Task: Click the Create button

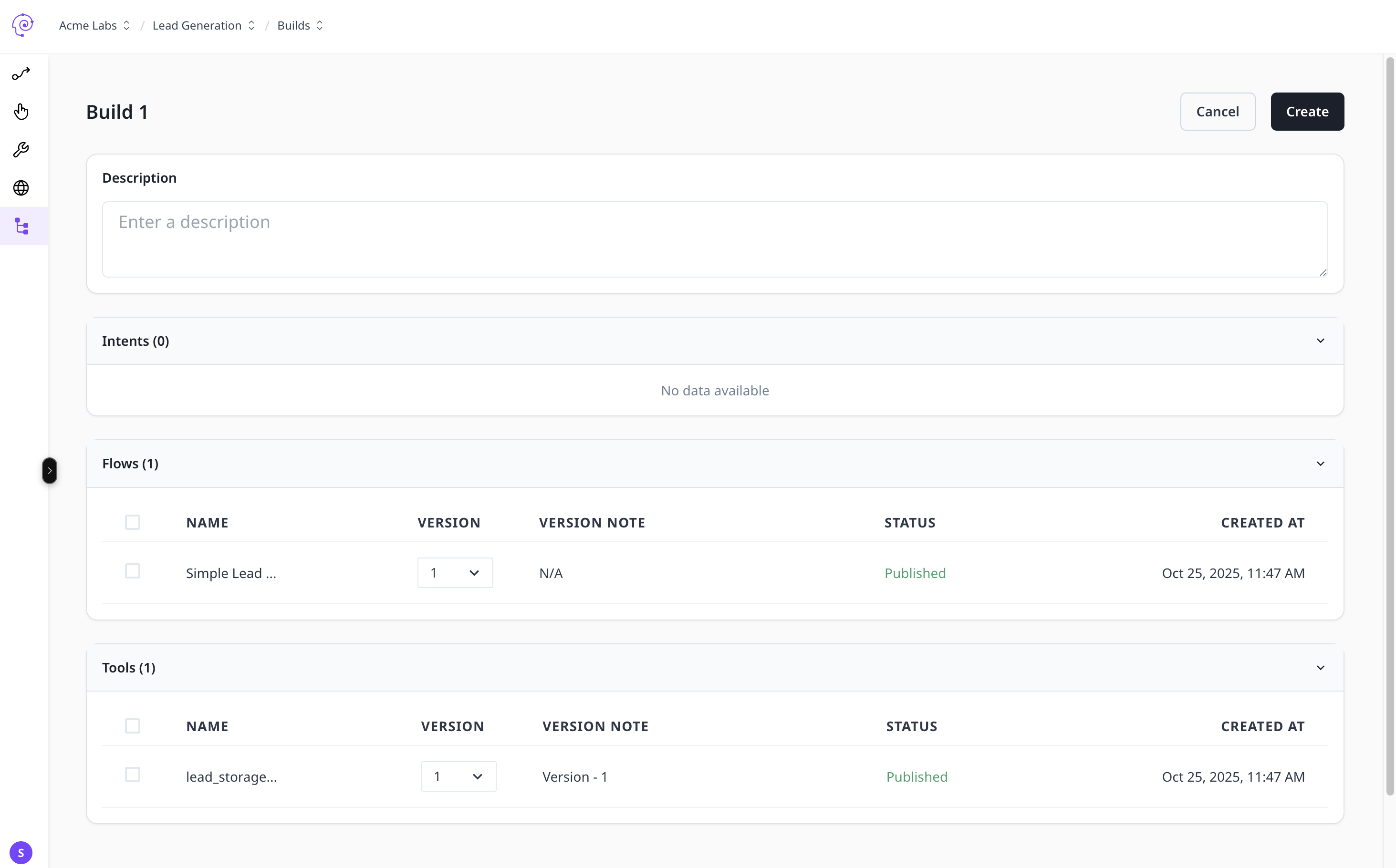Action: pyautogui.click(x=1306, y=112)
